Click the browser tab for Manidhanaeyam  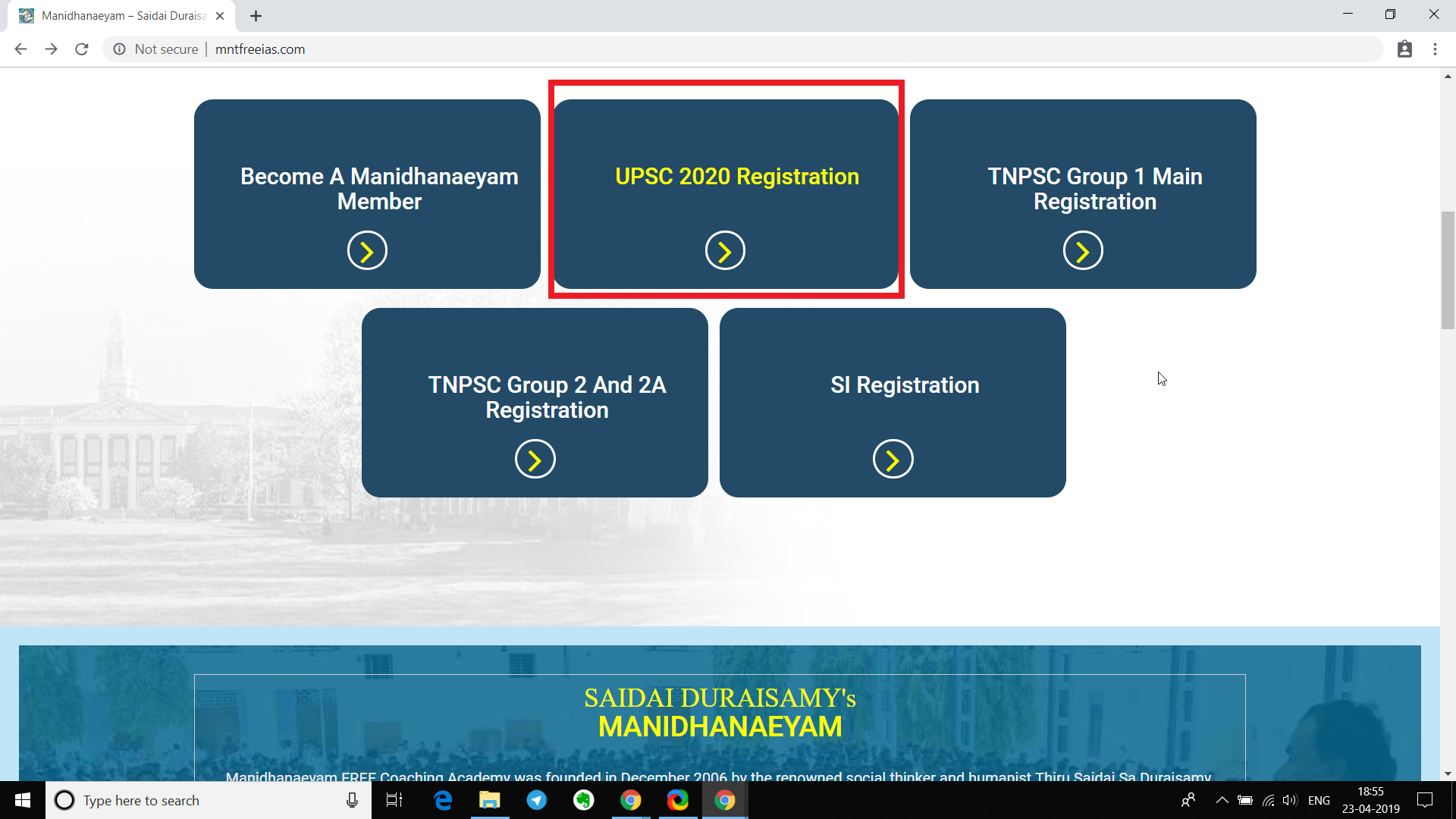coord(120,15)
